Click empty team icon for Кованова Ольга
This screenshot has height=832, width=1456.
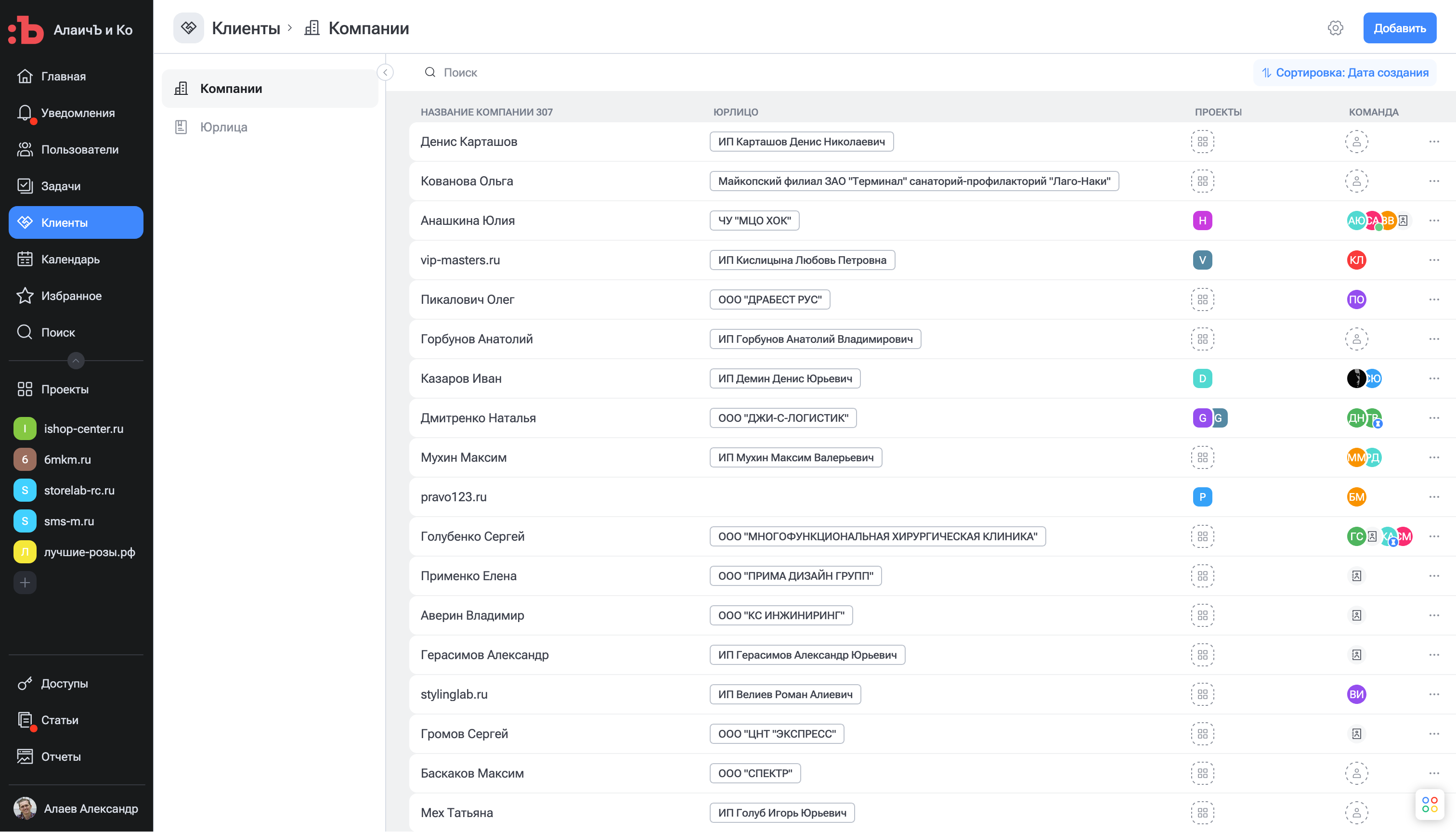[x=1356, y=181]
